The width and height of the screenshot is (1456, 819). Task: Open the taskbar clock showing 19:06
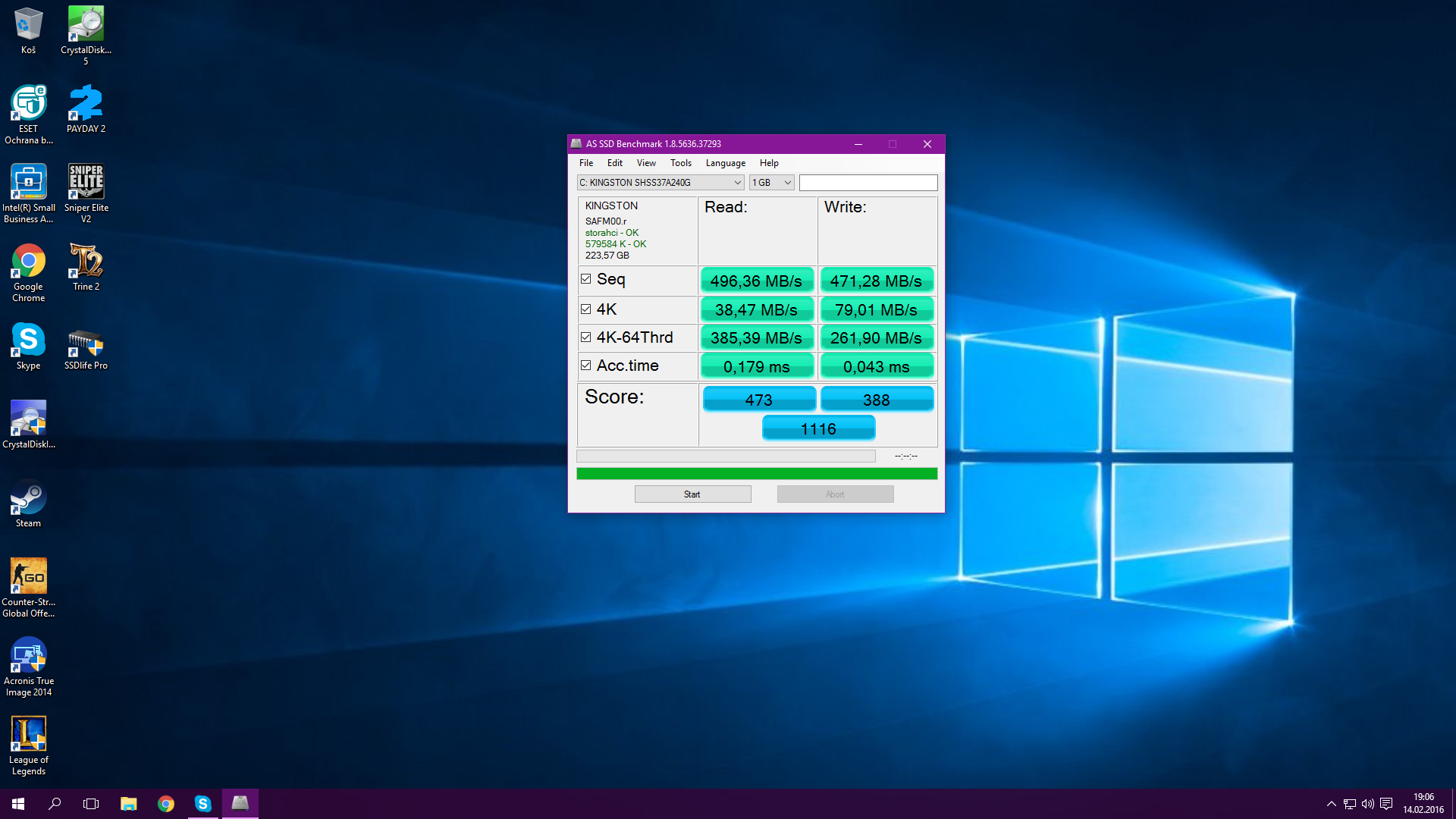(x=1423, y=804)
